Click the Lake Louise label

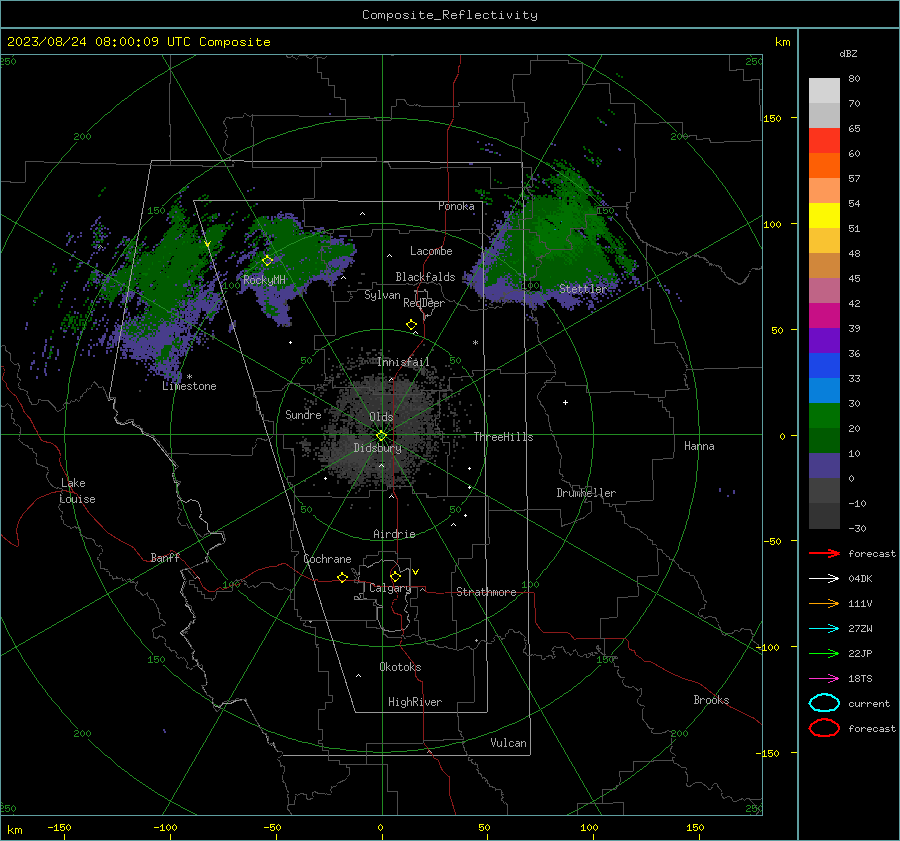[77, 491]
